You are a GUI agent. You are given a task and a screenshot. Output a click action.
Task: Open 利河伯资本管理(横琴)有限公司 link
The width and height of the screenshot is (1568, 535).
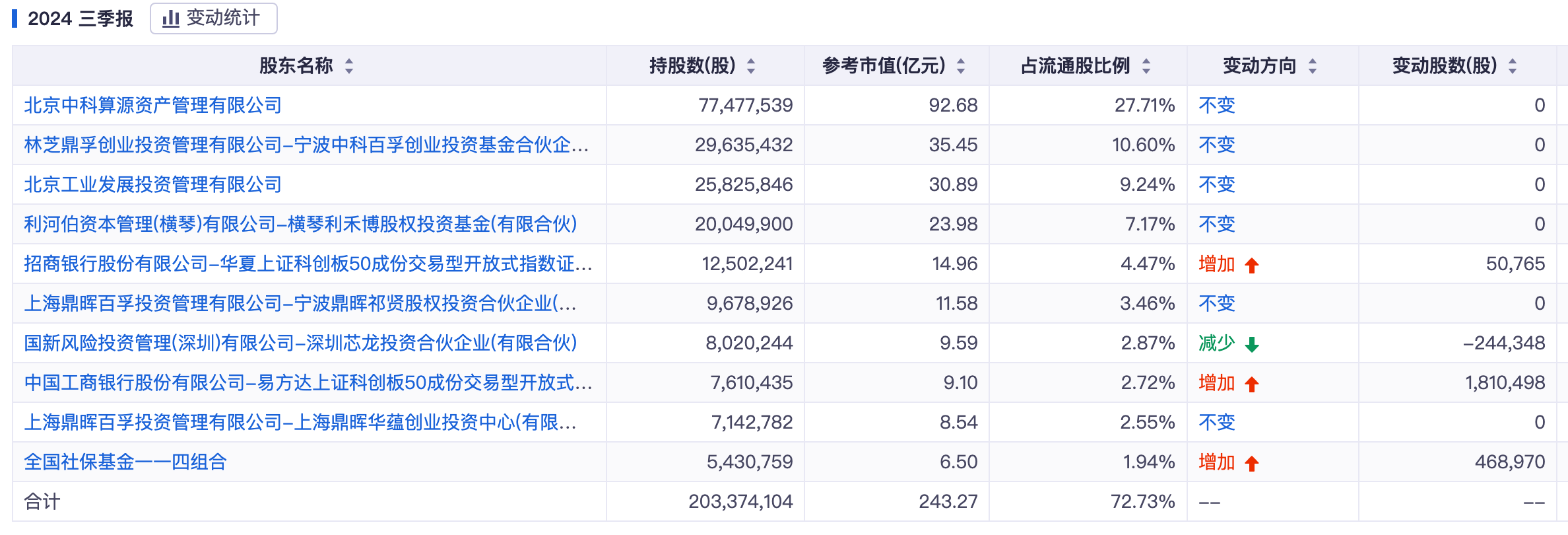[301, 224]
